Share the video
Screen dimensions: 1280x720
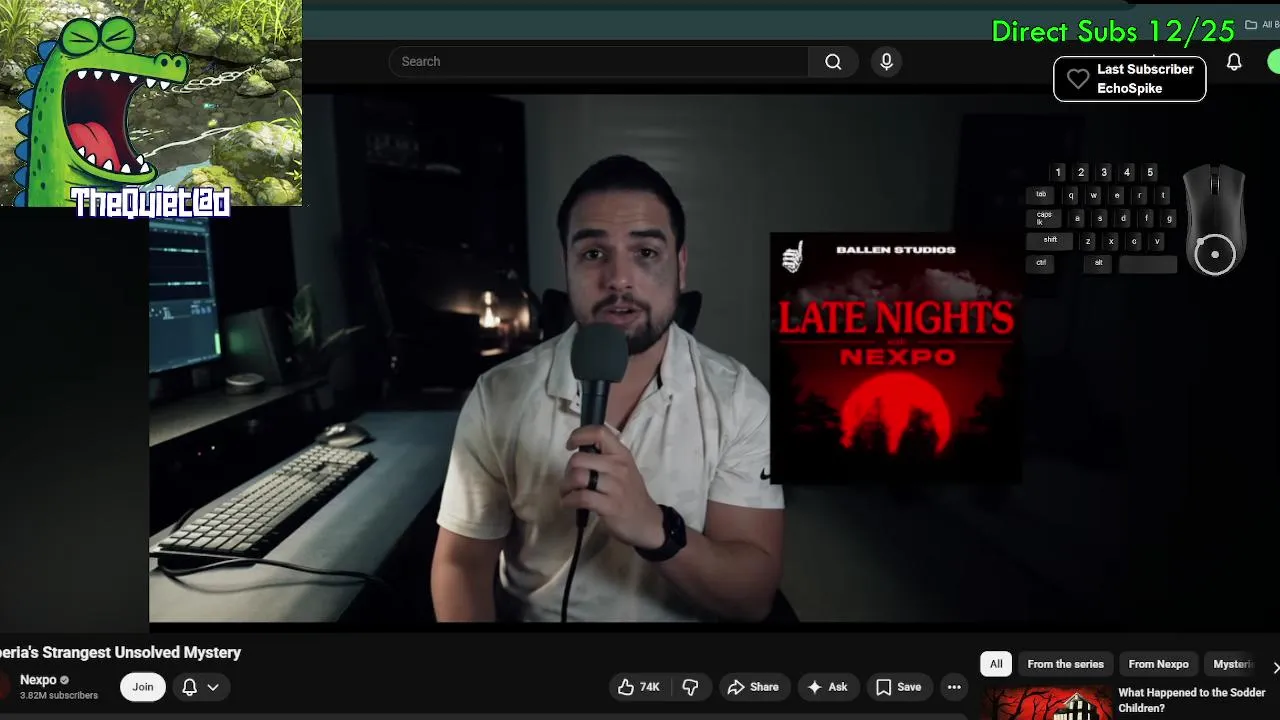[752, 687]
